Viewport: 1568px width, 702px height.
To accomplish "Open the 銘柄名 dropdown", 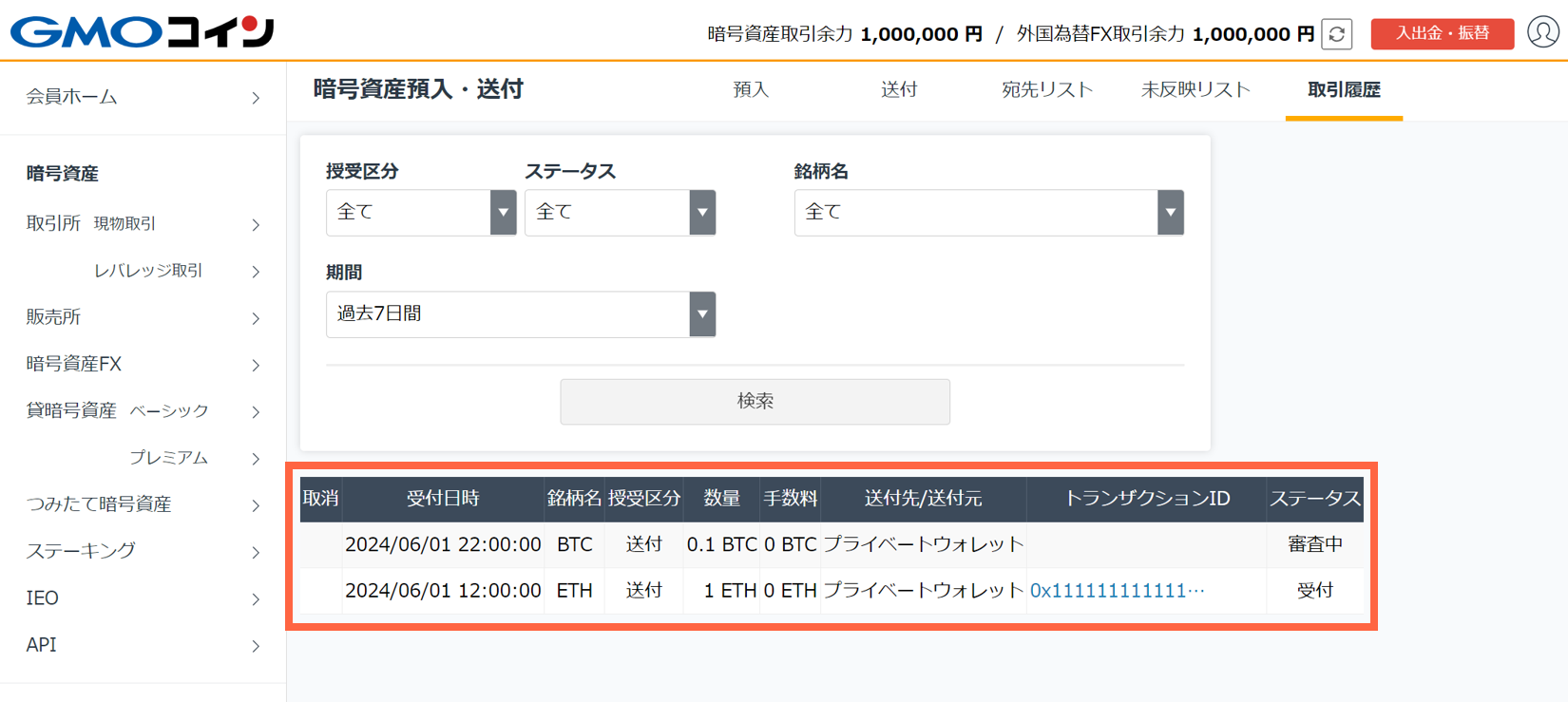I will pos(988,213).
